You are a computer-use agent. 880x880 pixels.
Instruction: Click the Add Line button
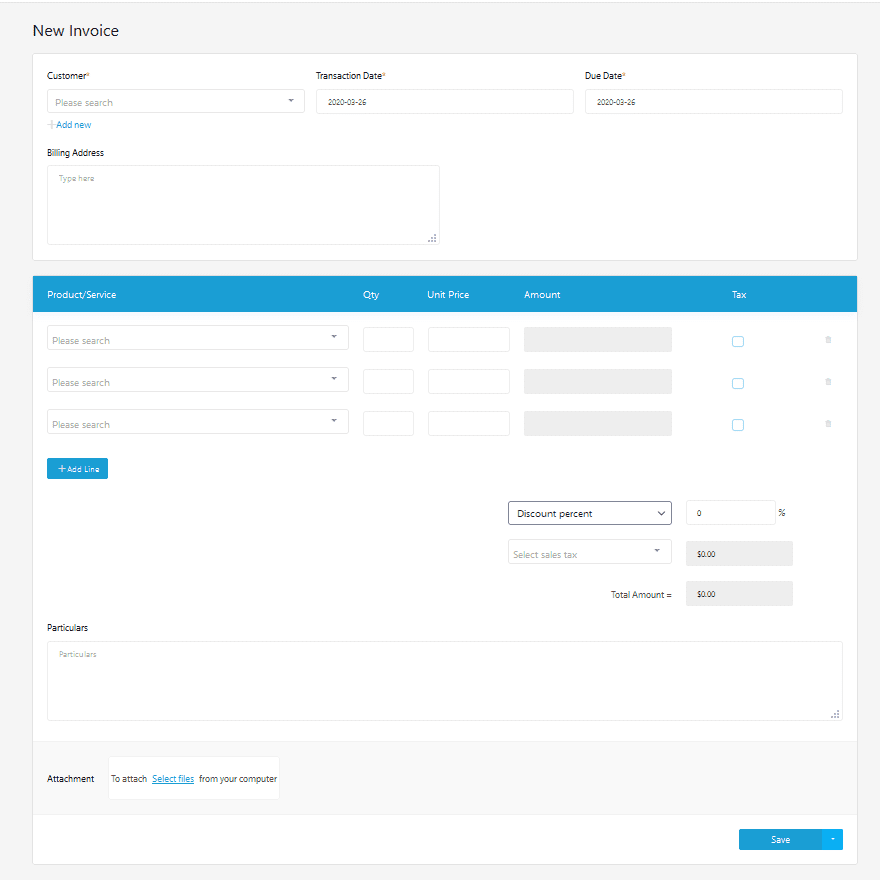click(77, 468)
